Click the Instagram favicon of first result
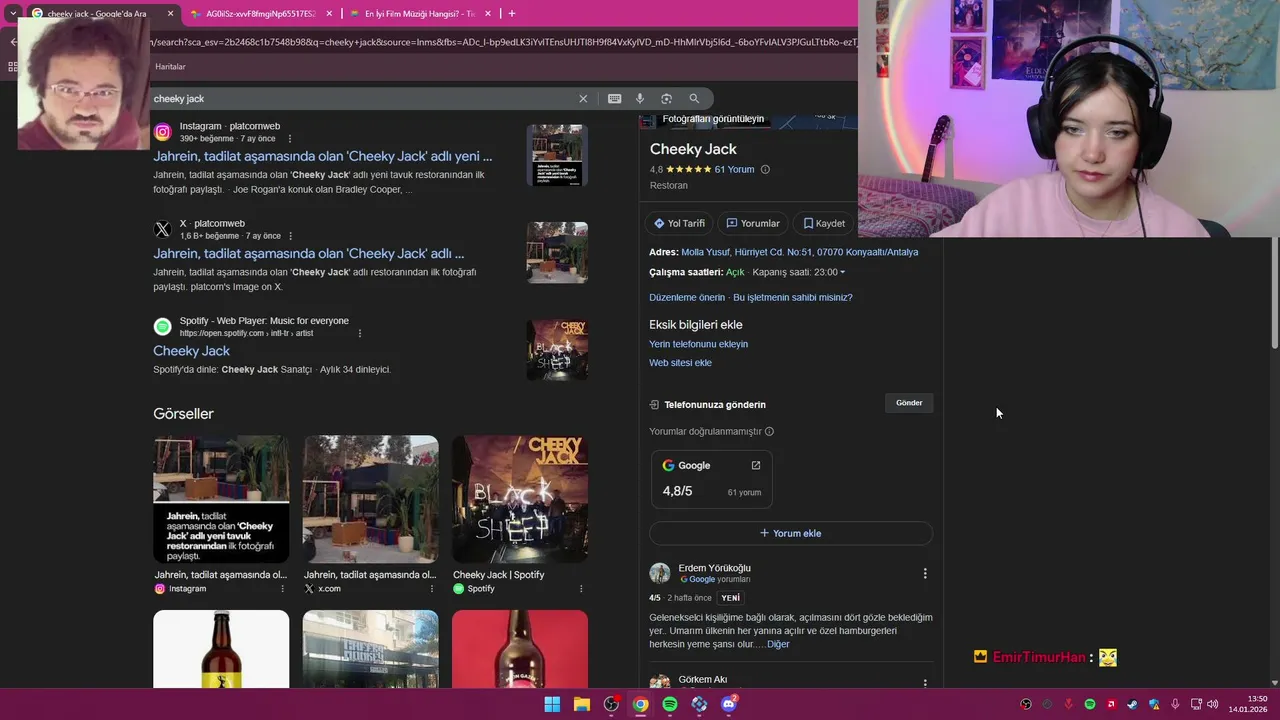This screenshot has height=720, width=1280. [162, 132]
